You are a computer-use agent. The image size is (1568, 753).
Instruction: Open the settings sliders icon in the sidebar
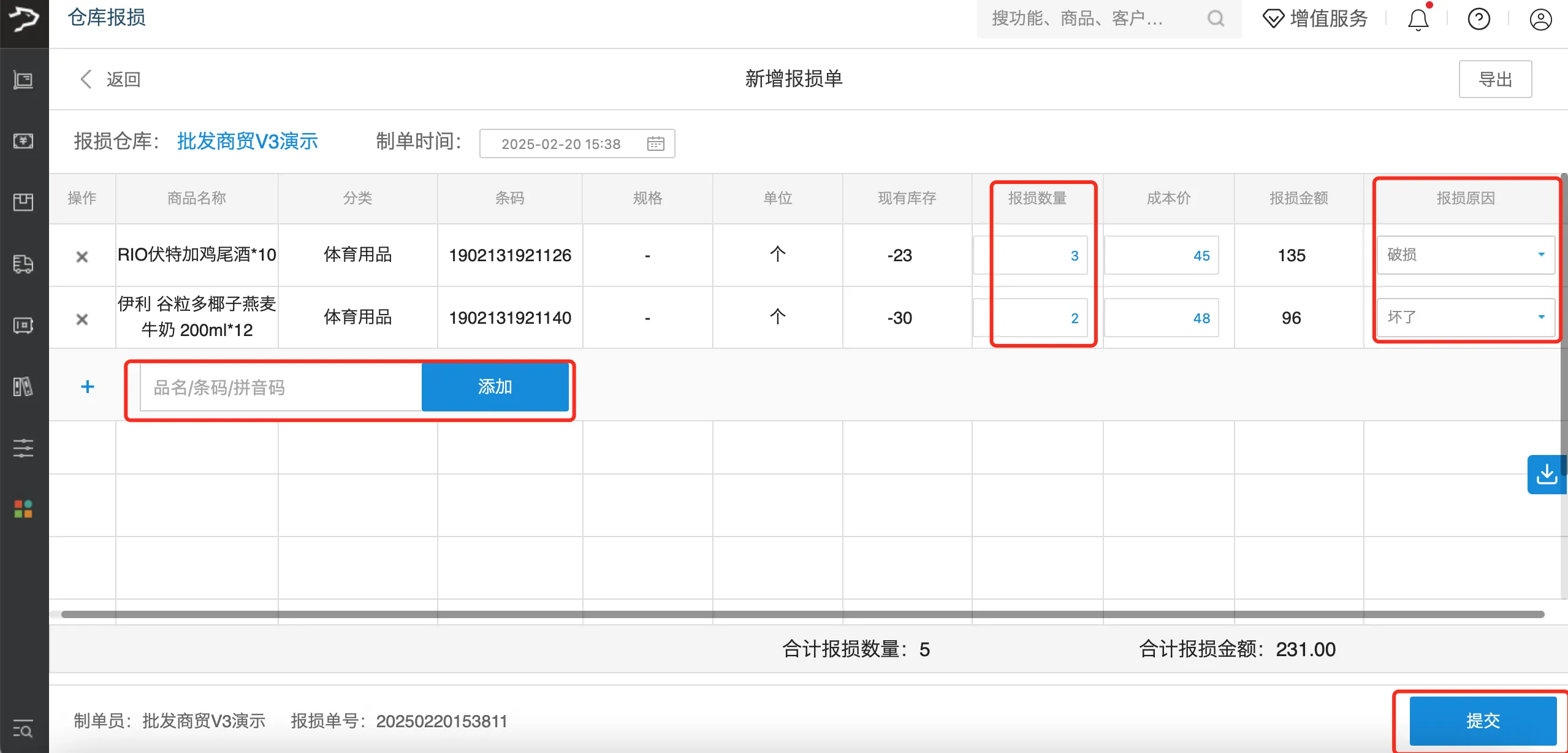coord(23,448)
